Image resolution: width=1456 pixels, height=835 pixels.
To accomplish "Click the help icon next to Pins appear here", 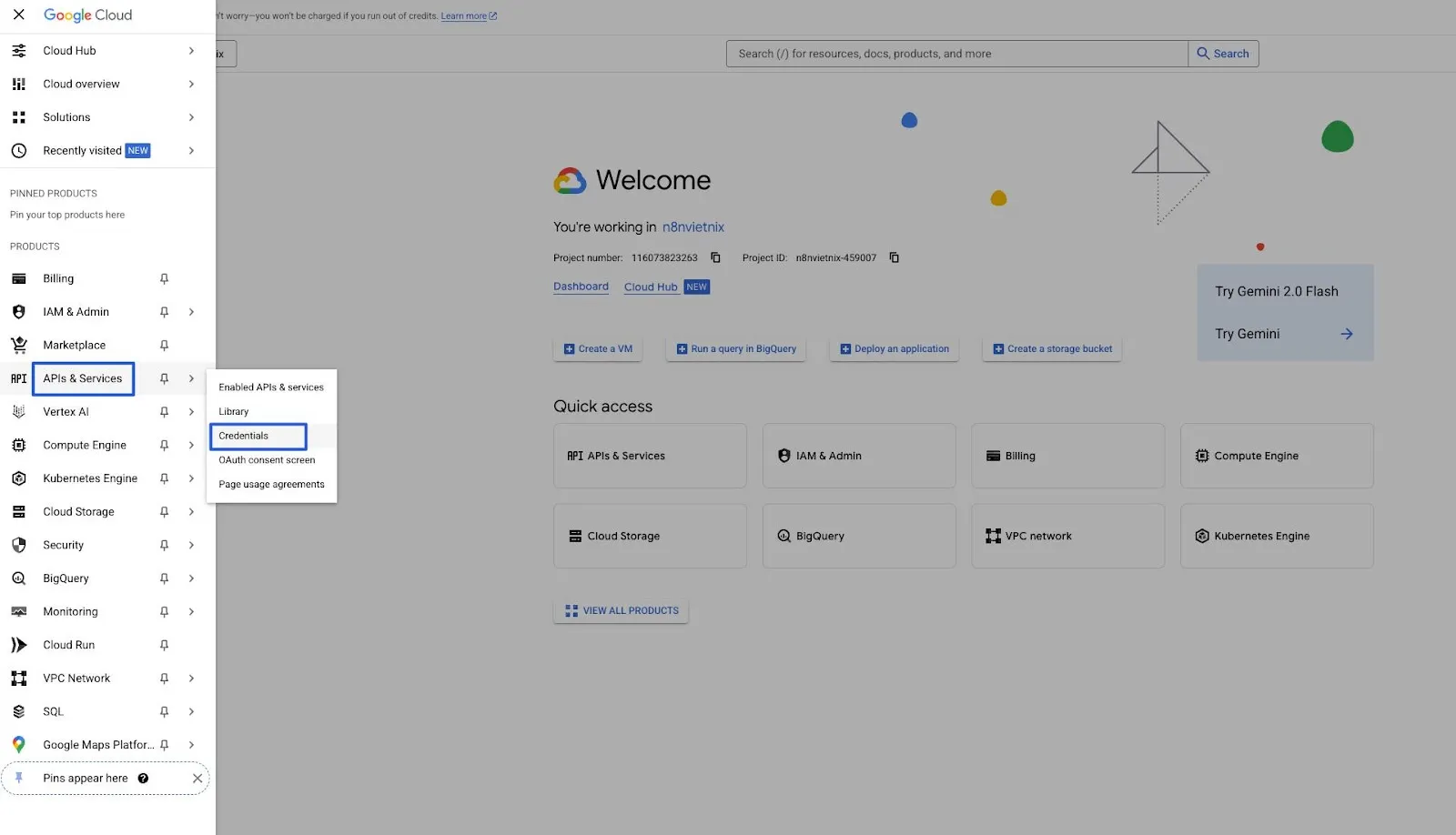I will (x=143, y=779).
